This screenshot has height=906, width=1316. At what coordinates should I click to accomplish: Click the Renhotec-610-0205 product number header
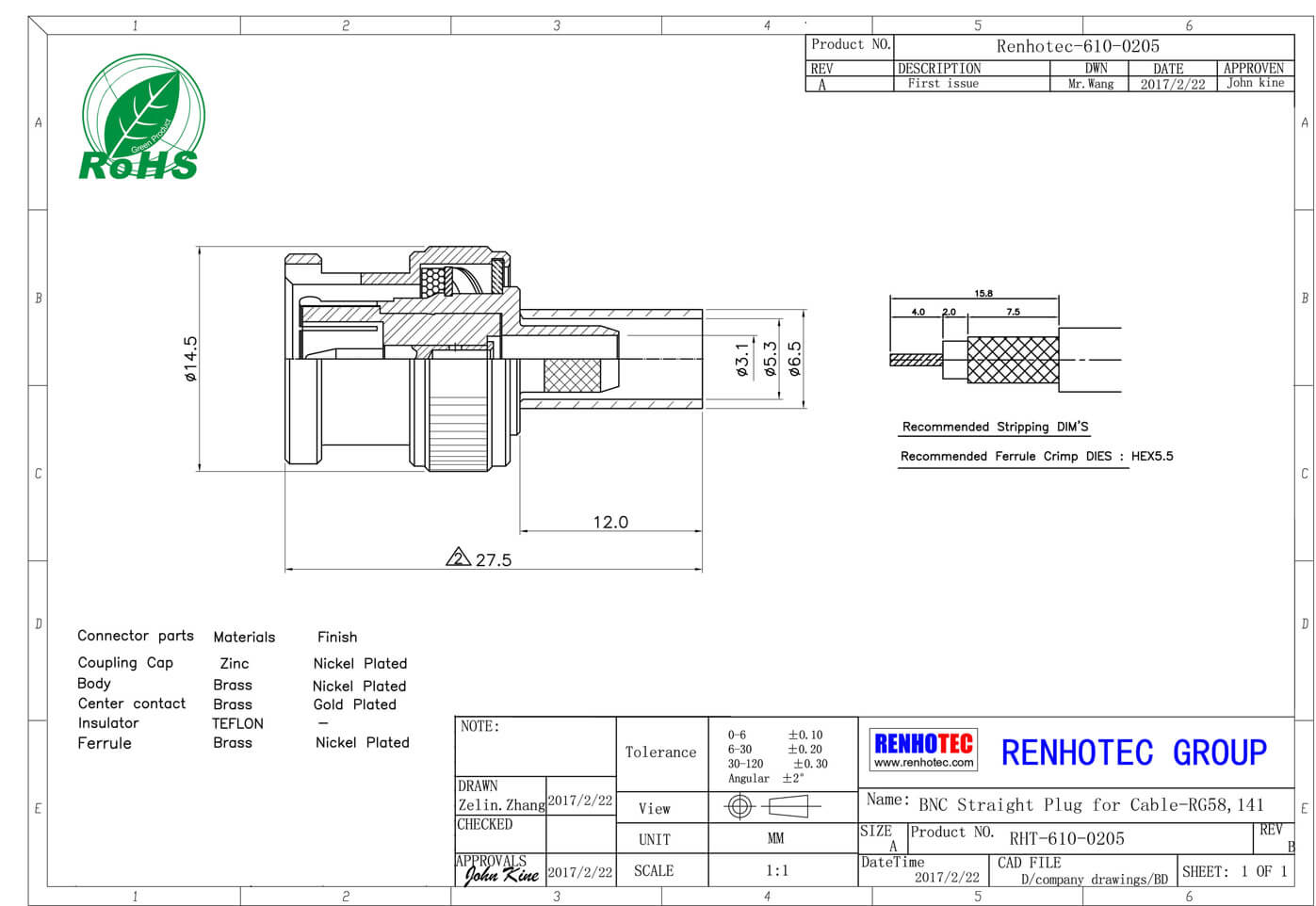(x=1078, y=46)
